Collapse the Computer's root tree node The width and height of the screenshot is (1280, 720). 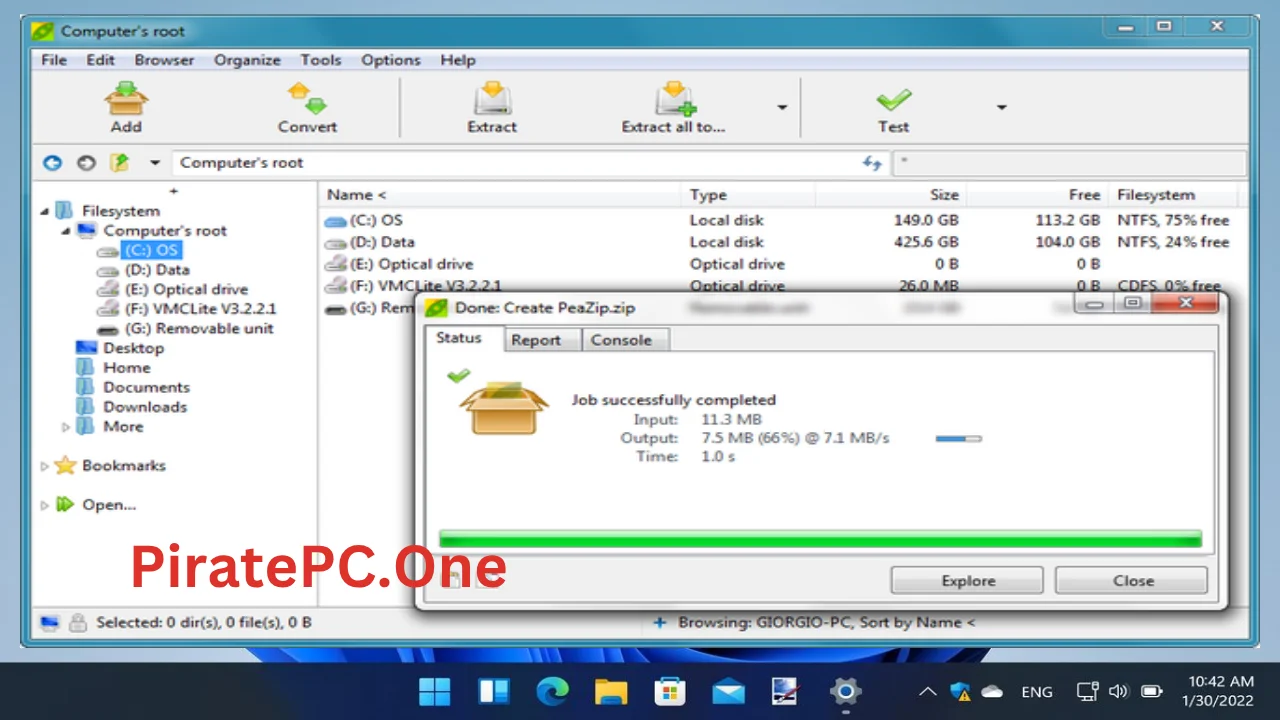click(x=66, y=231)
